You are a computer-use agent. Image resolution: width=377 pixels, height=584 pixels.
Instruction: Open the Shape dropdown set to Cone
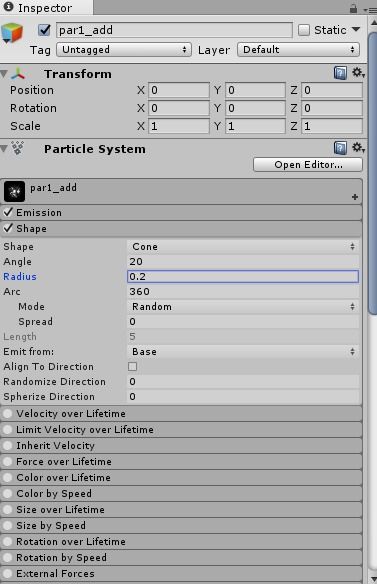tap(243, 247)
